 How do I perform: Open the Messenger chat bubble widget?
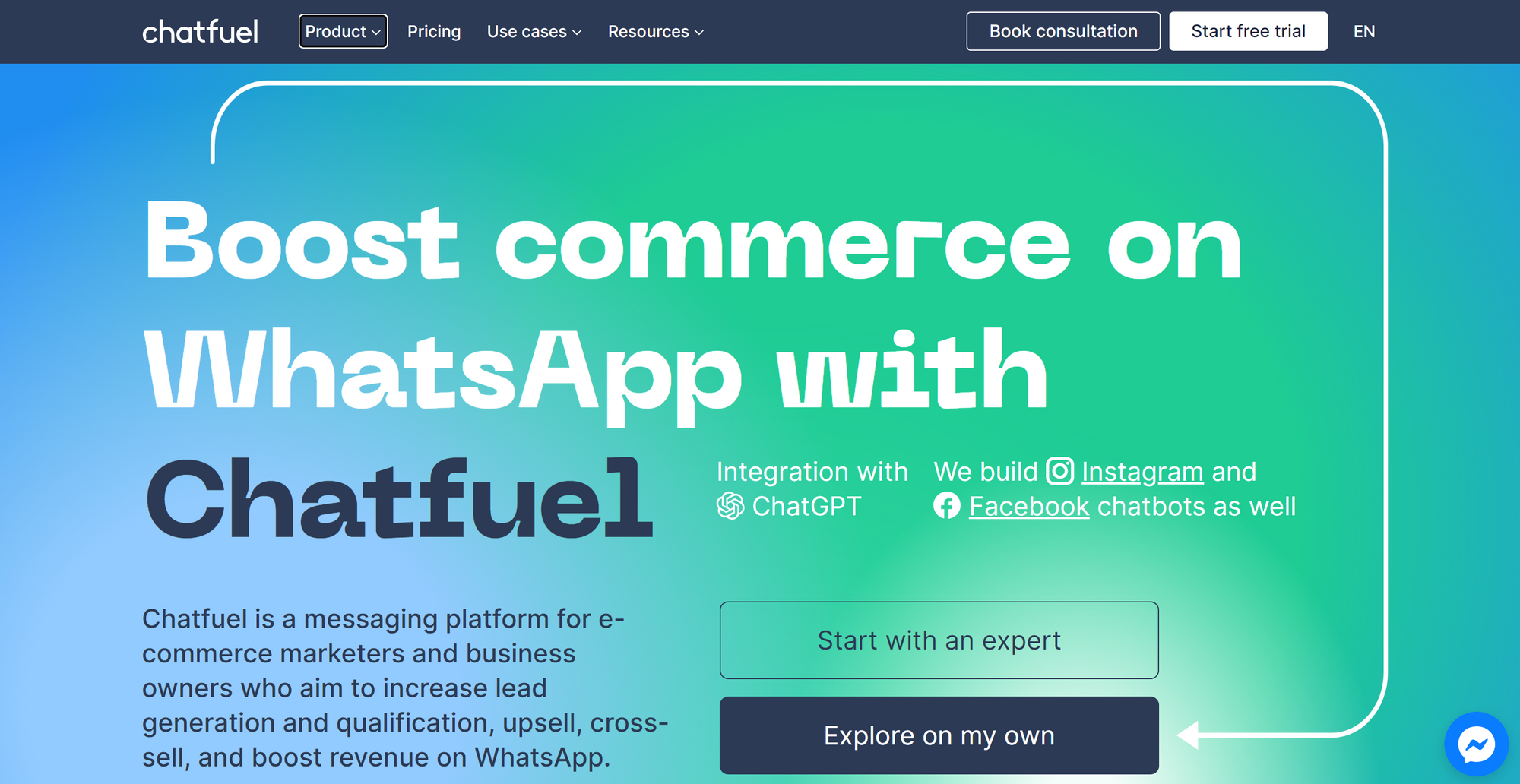1476,744
